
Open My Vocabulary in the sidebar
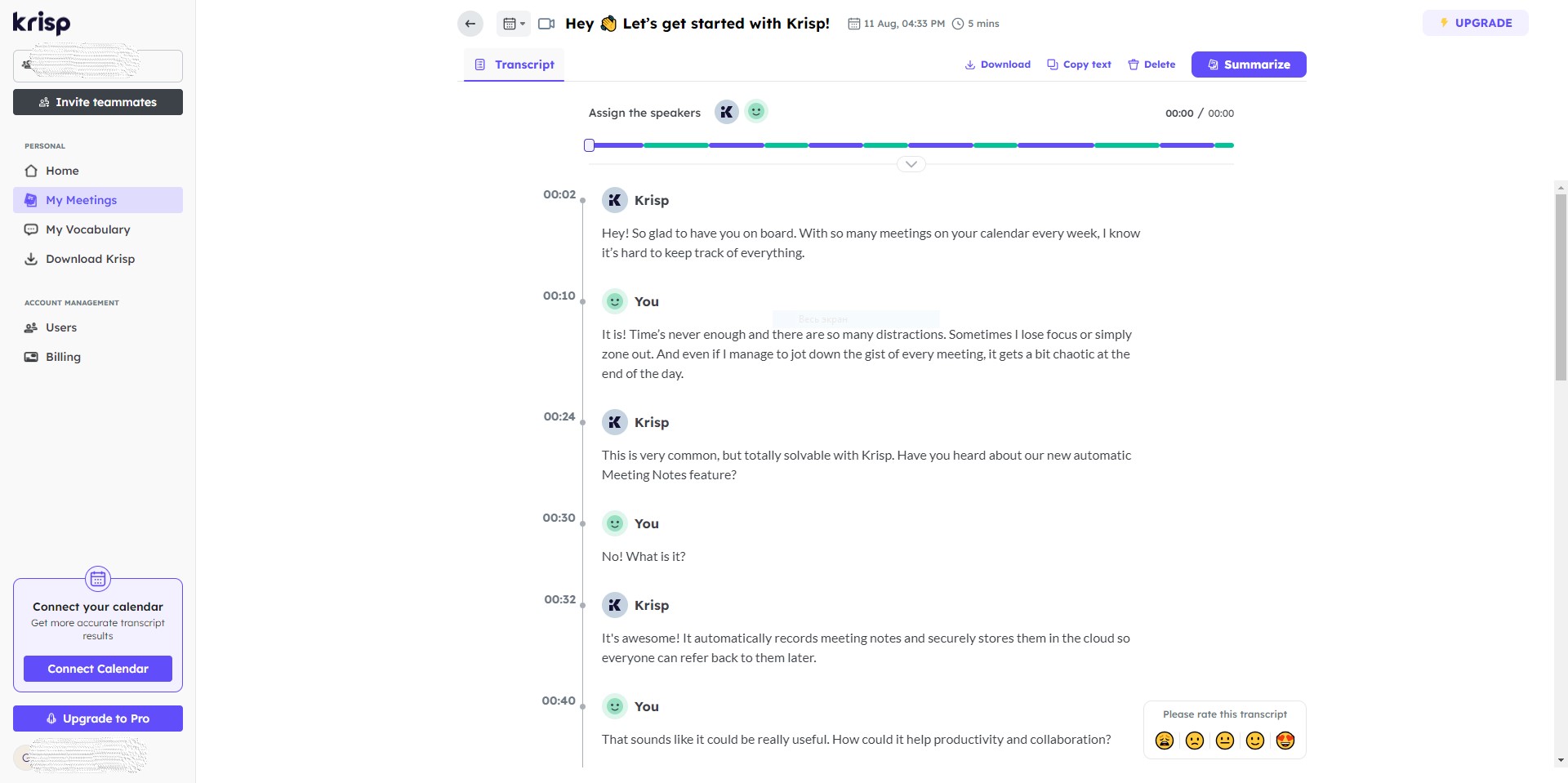(87, 229)
